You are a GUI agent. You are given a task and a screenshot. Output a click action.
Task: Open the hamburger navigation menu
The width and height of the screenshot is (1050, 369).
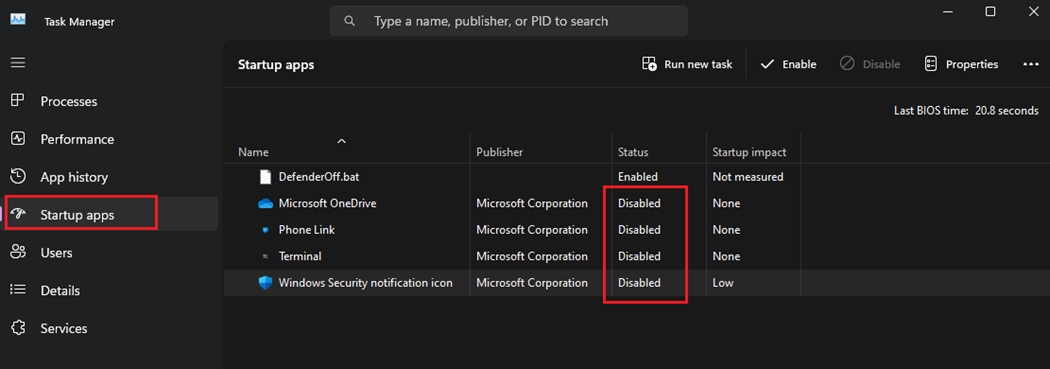point(18,62)
